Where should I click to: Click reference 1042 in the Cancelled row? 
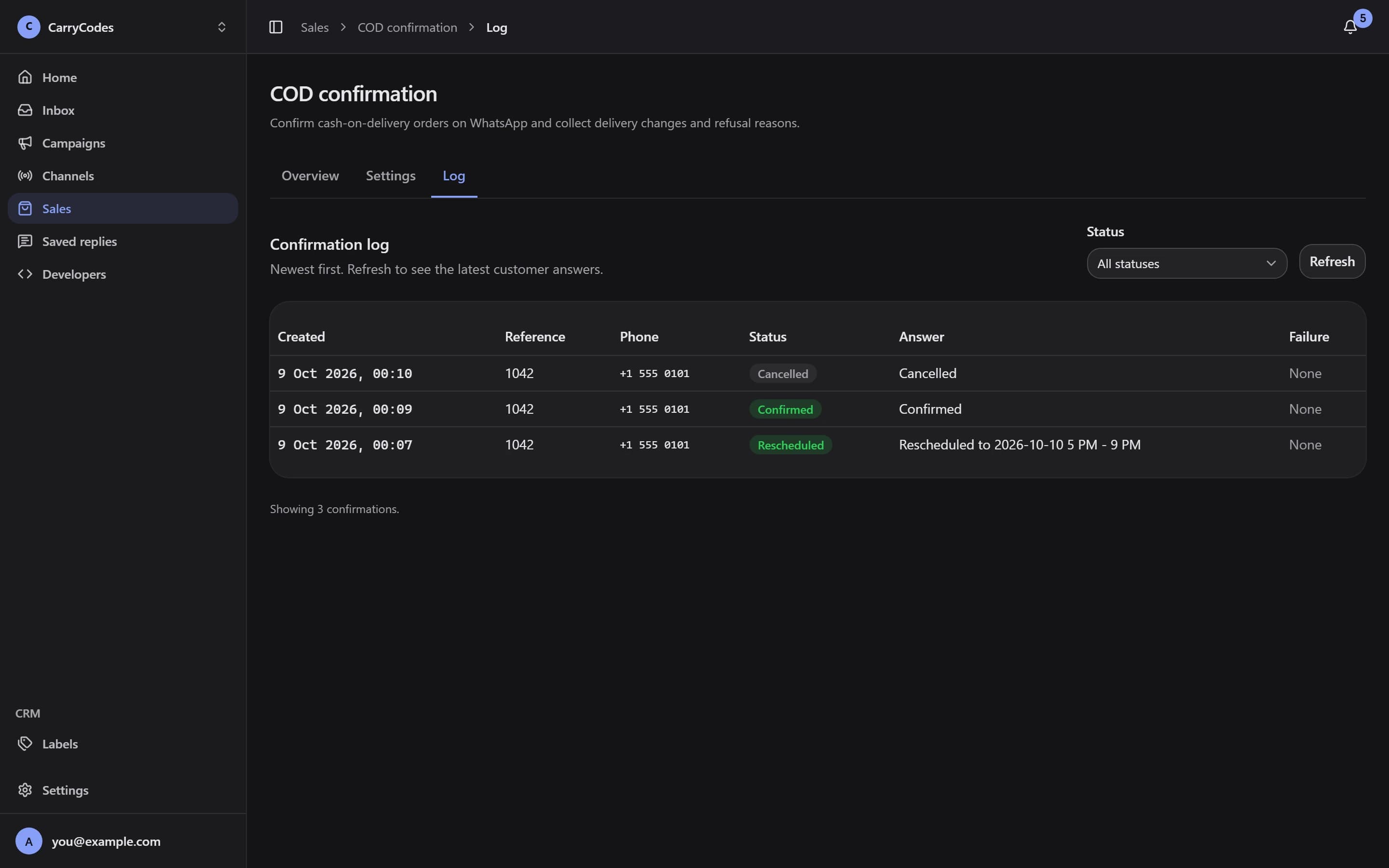click(519, 374)
